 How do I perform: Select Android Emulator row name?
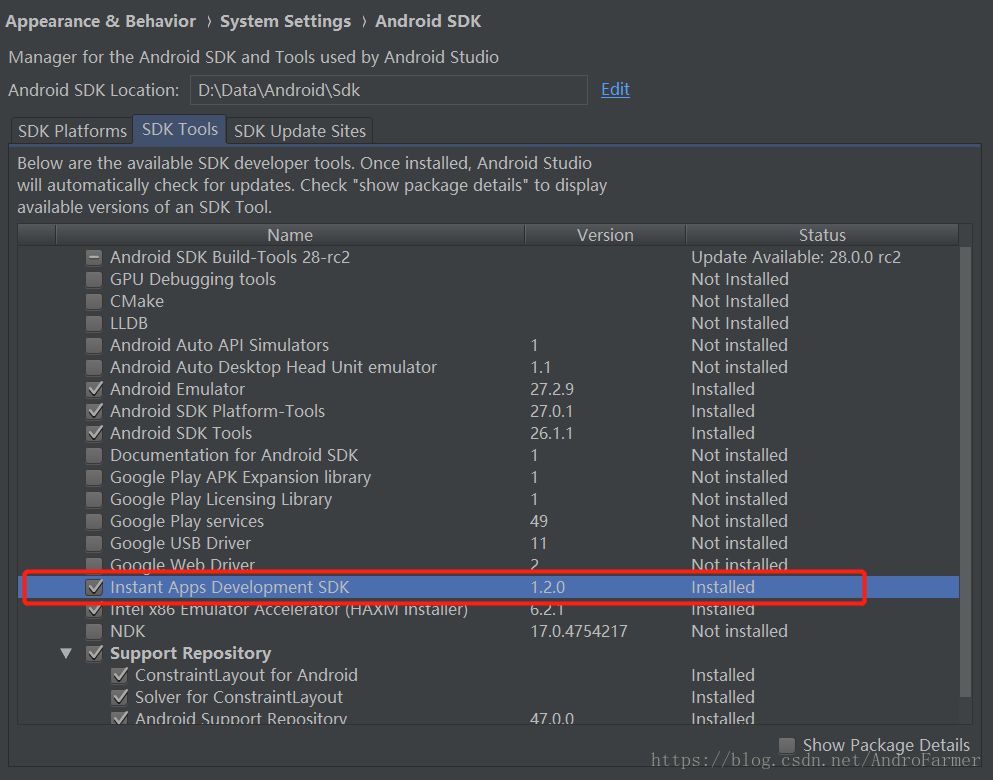[177, 389]
